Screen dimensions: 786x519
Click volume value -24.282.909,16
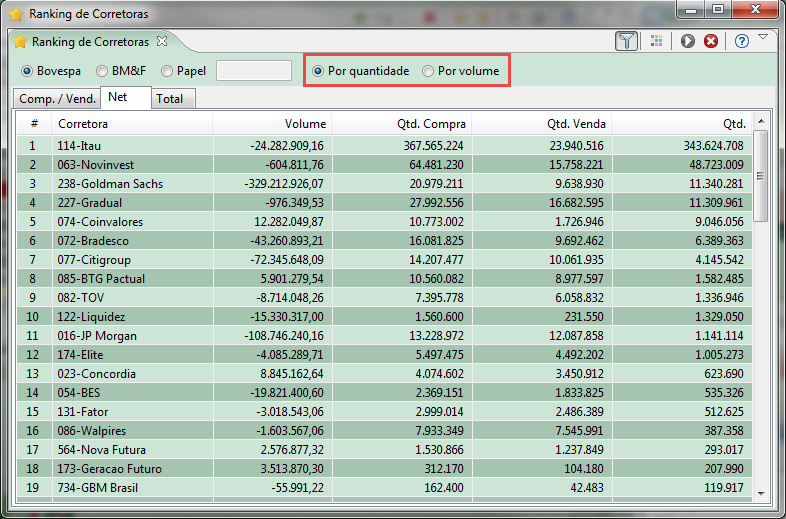287,146
